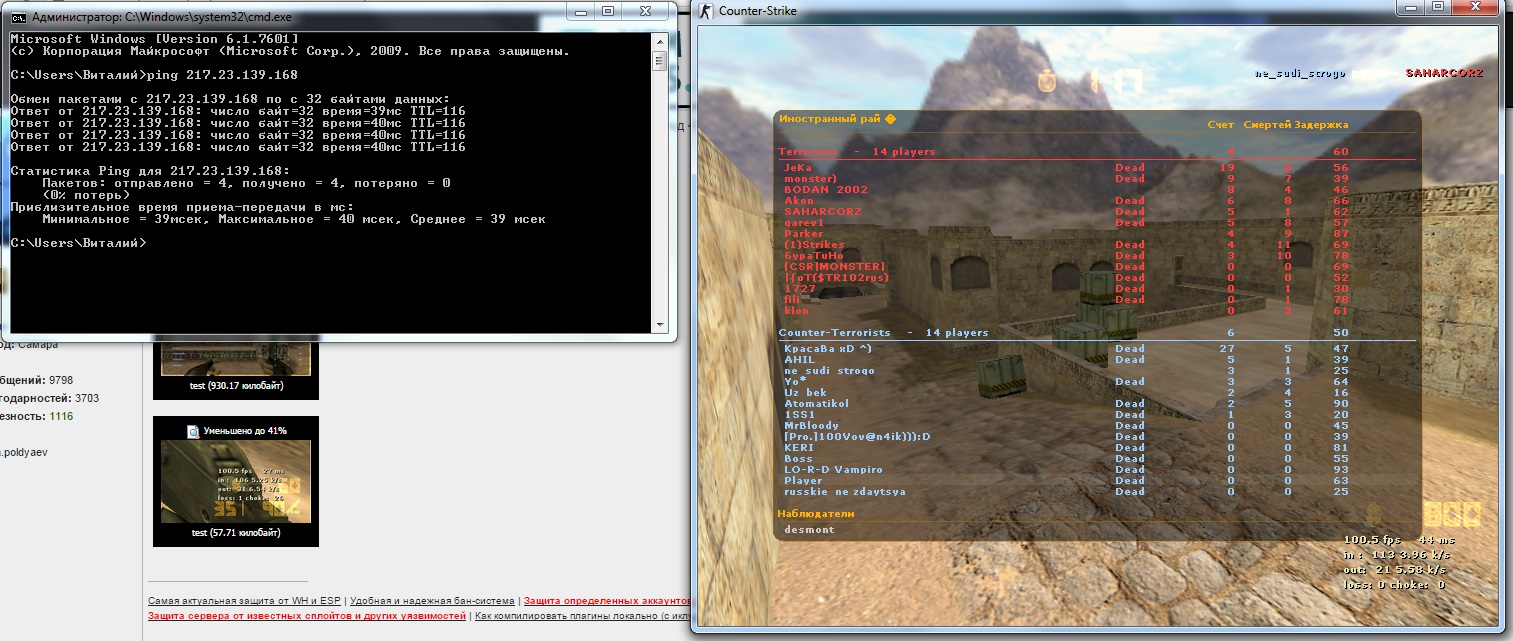Open link Удобная и надежная бан-система
This screenshot has width=1513, height=641.
click(432, 601)
